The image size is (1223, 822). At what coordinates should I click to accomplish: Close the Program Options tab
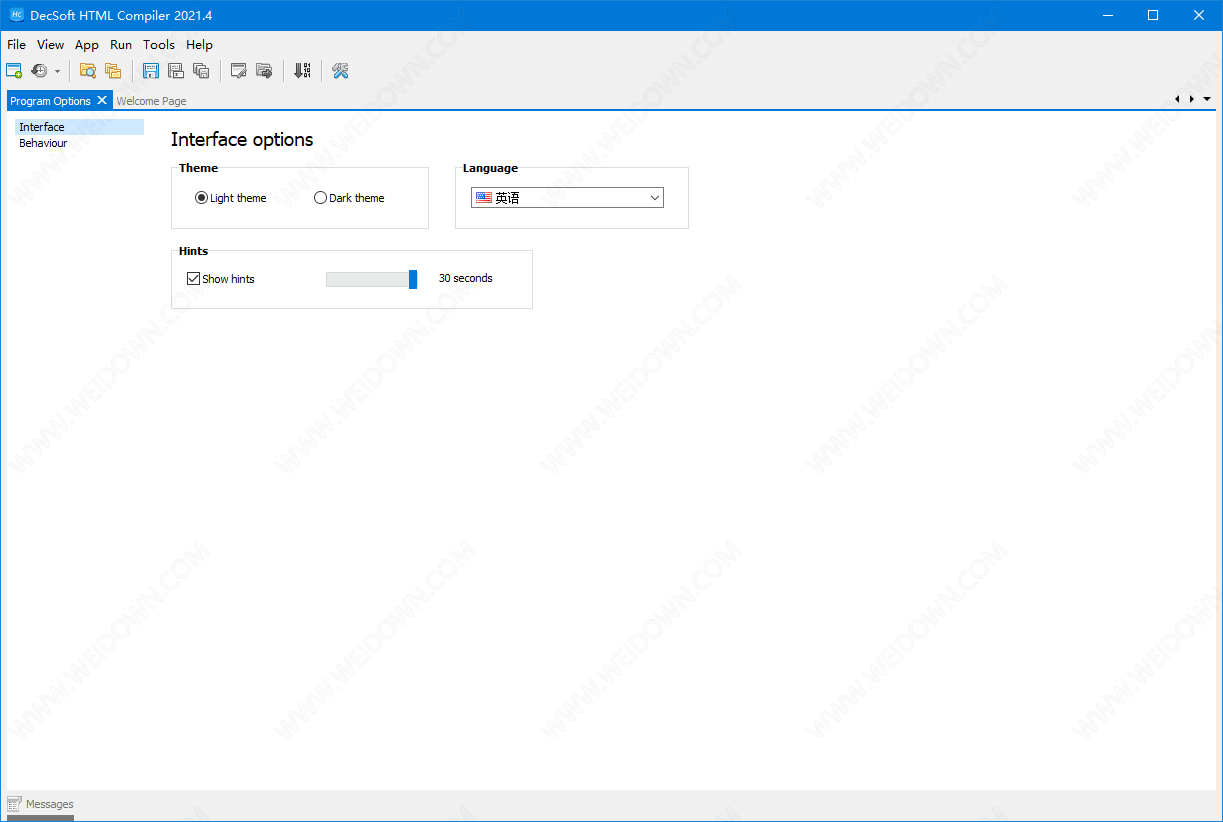[102, 101]
